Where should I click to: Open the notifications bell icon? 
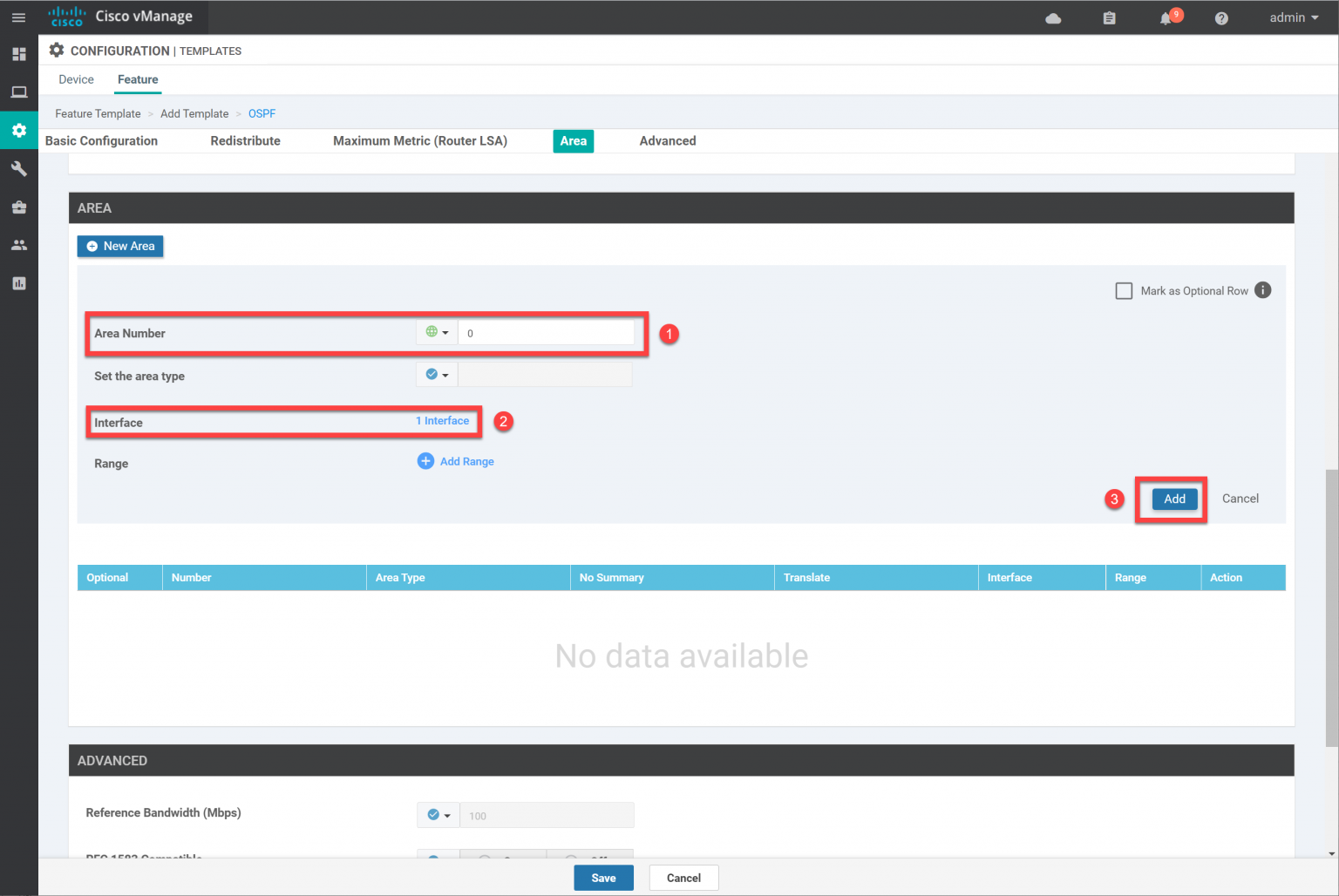1166,17
